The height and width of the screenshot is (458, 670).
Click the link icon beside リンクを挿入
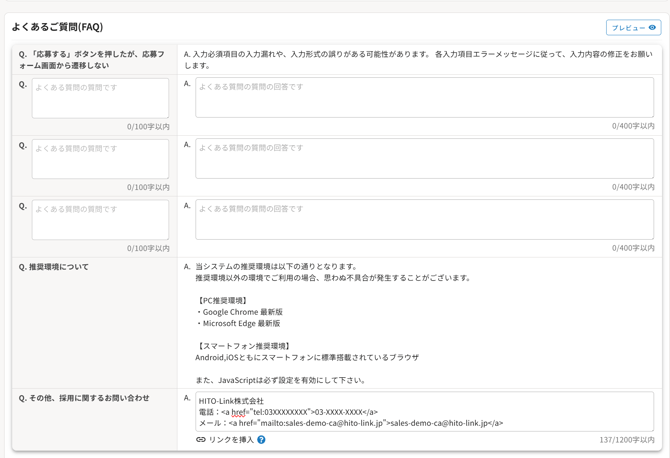tap(200, 440)
